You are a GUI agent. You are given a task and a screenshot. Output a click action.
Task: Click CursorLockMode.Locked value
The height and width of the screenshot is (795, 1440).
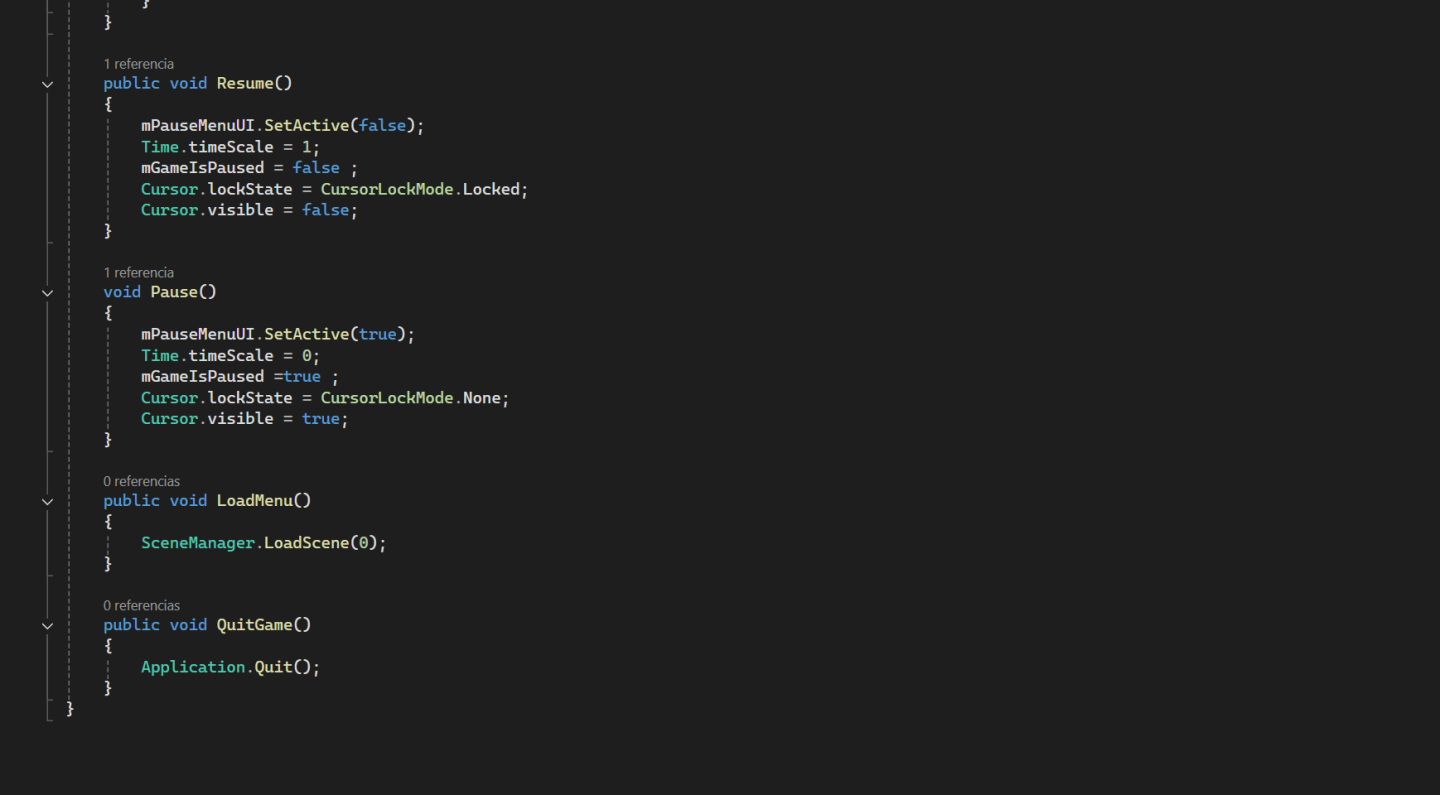(x=421, y=189)
